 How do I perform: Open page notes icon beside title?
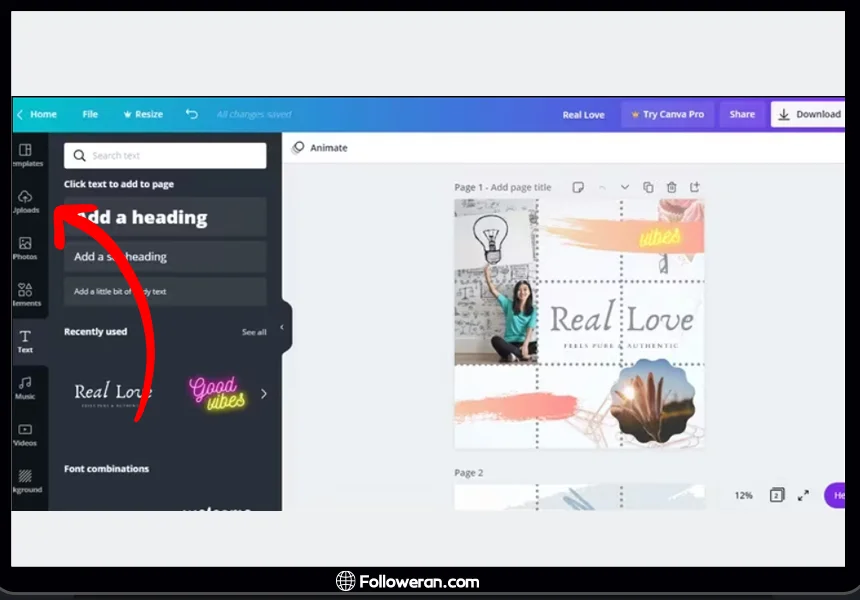click(x=578, y=187)
